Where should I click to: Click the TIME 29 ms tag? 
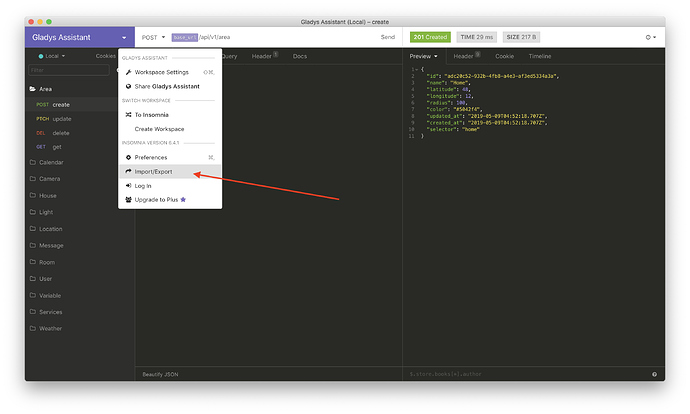pyautogui.click(x=477, y=37)
